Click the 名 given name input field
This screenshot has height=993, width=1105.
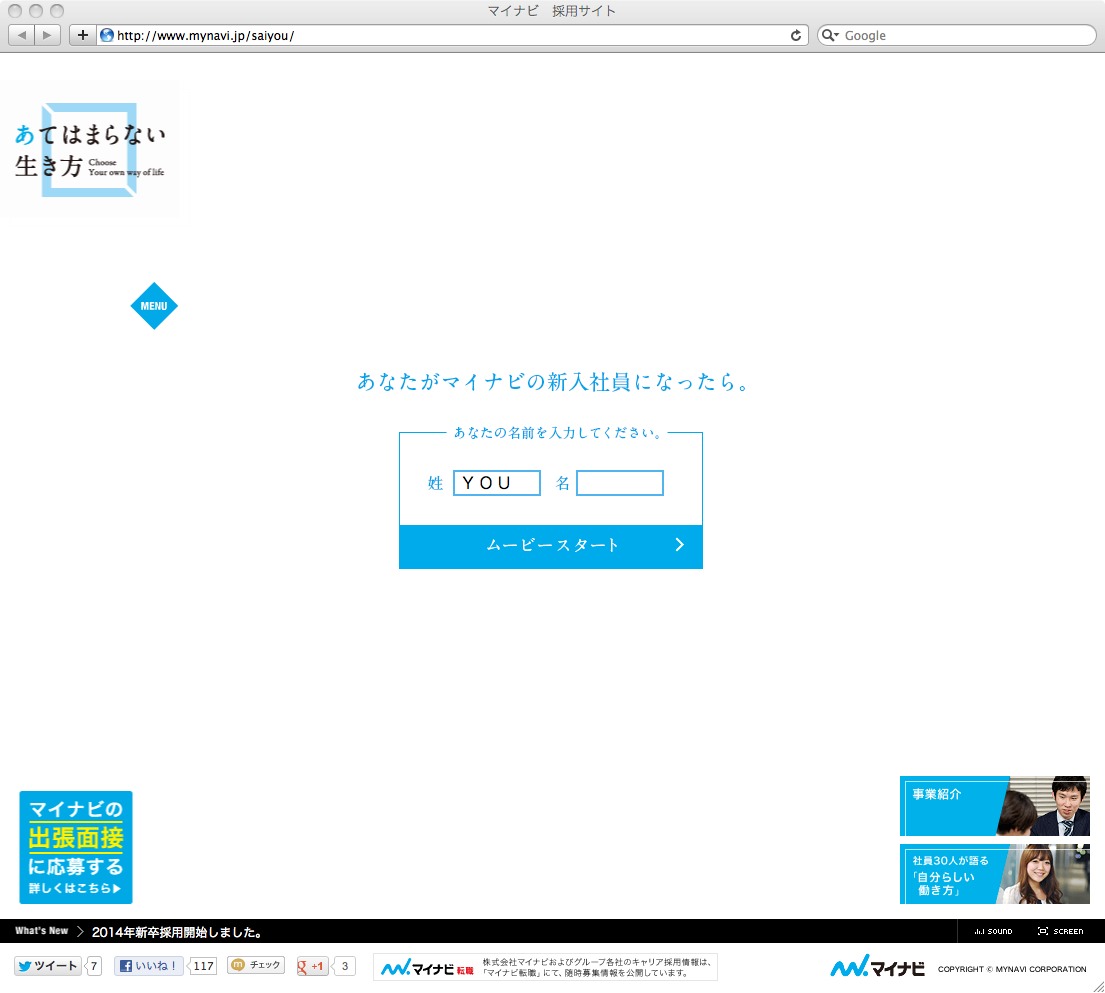tap(620, 483)
